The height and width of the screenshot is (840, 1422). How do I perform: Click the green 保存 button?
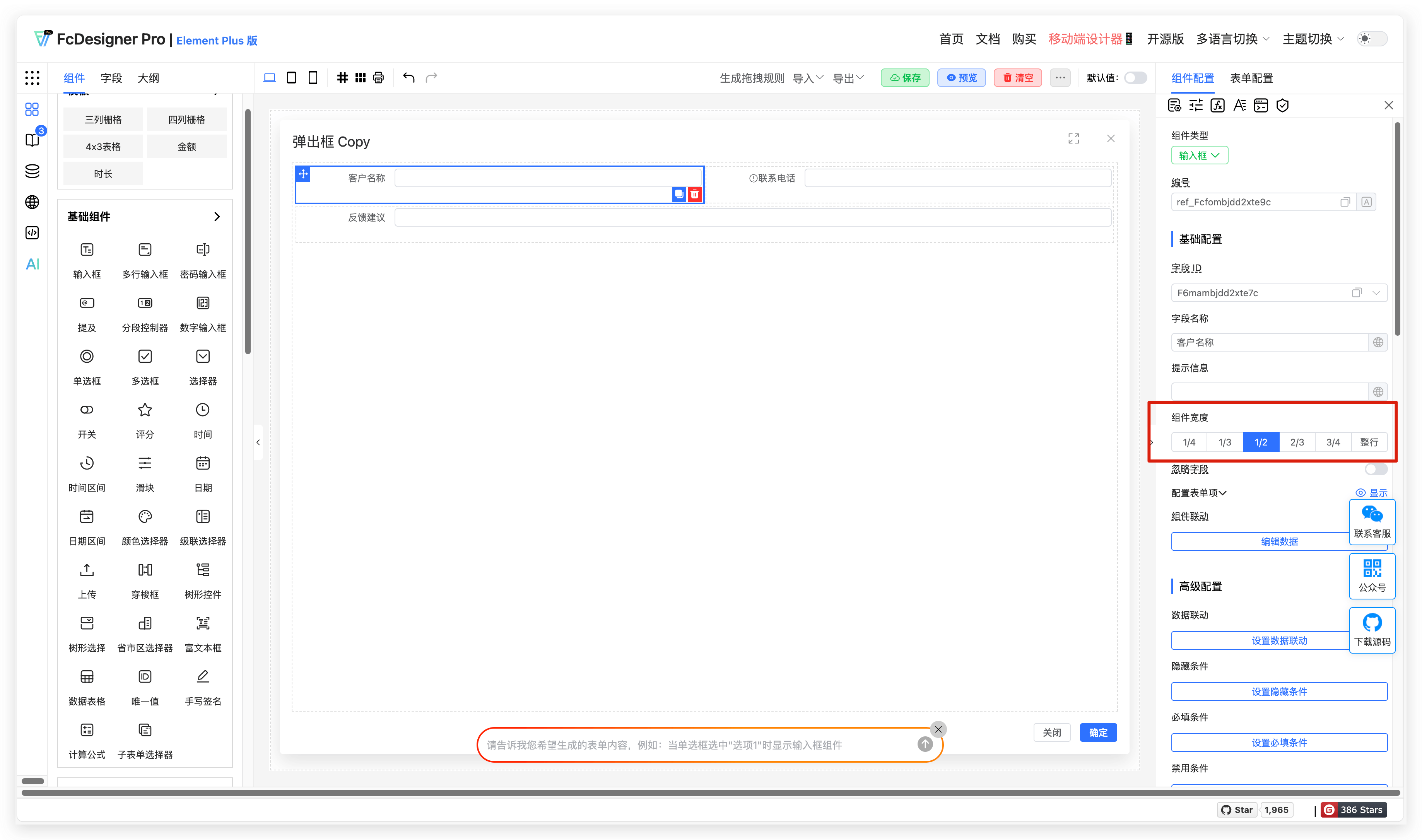[x=904, y=78]
